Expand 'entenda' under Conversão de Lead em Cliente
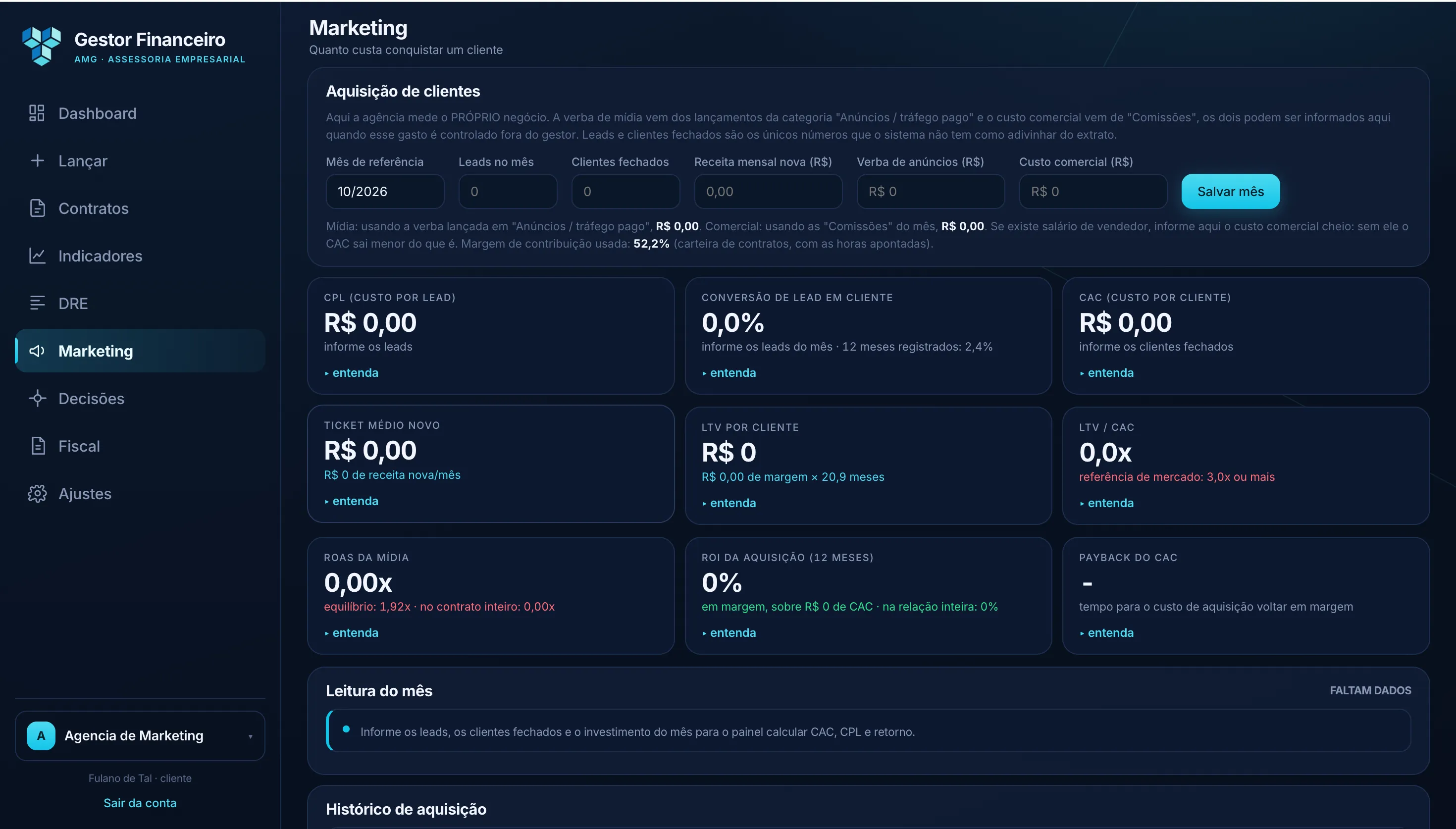 pyautogui.click(x=729, y=373)
